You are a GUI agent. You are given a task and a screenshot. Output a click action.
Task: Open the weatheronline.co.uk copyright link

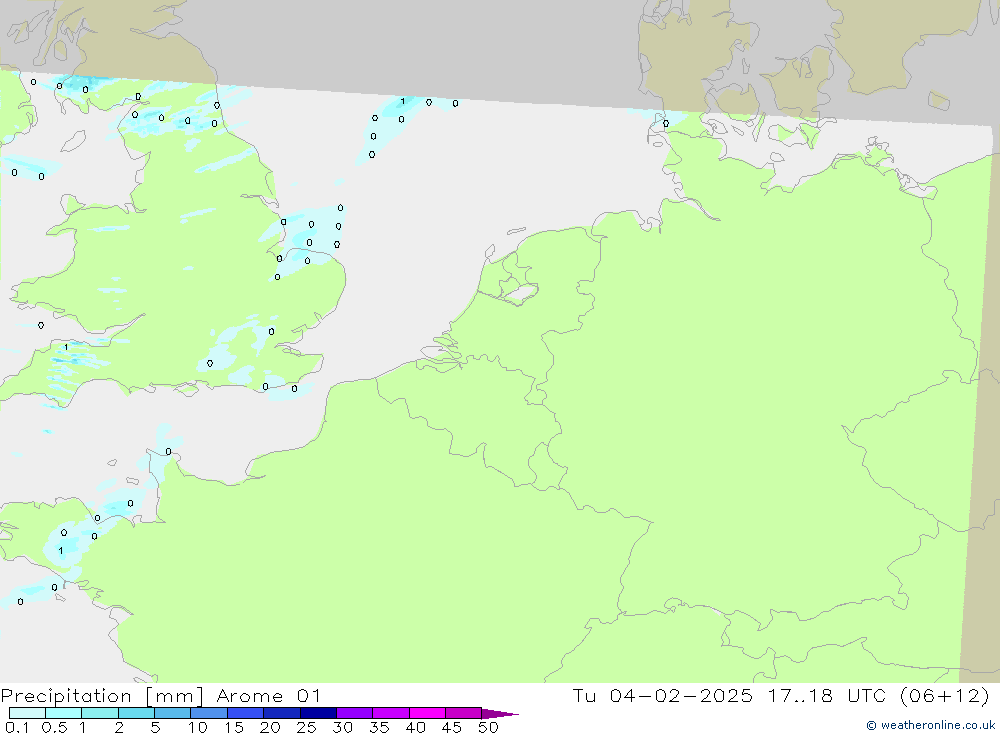tap(931, 725)
